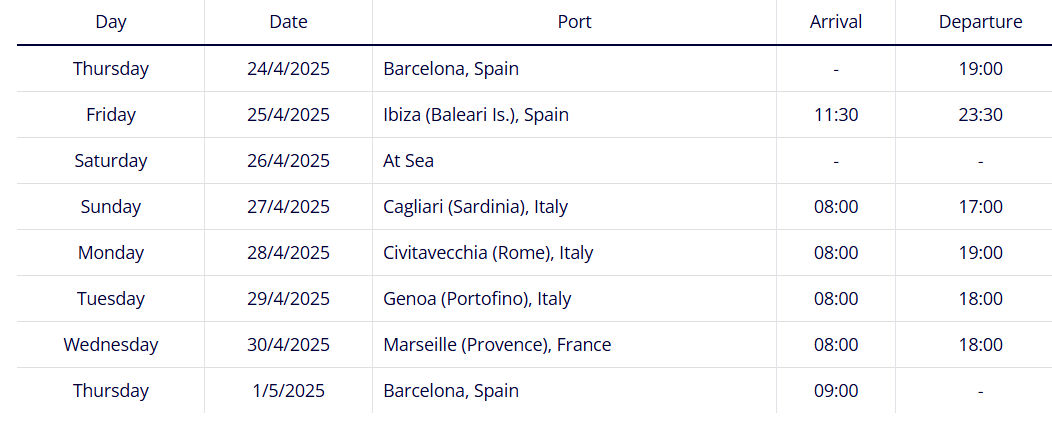
Task: Select Cagliari (Sardinia), Italy port
Action: (475, 207)
